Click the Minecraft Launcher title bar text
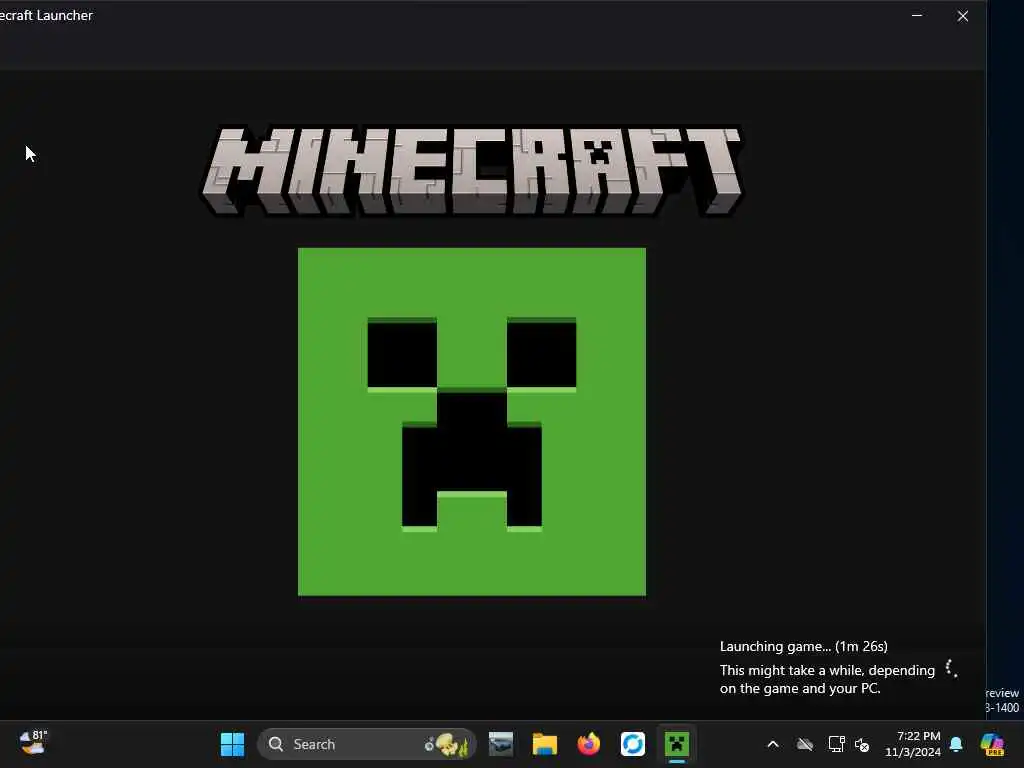The width and height of the screenshot is (1024, 768). click(x=46, y=15)
